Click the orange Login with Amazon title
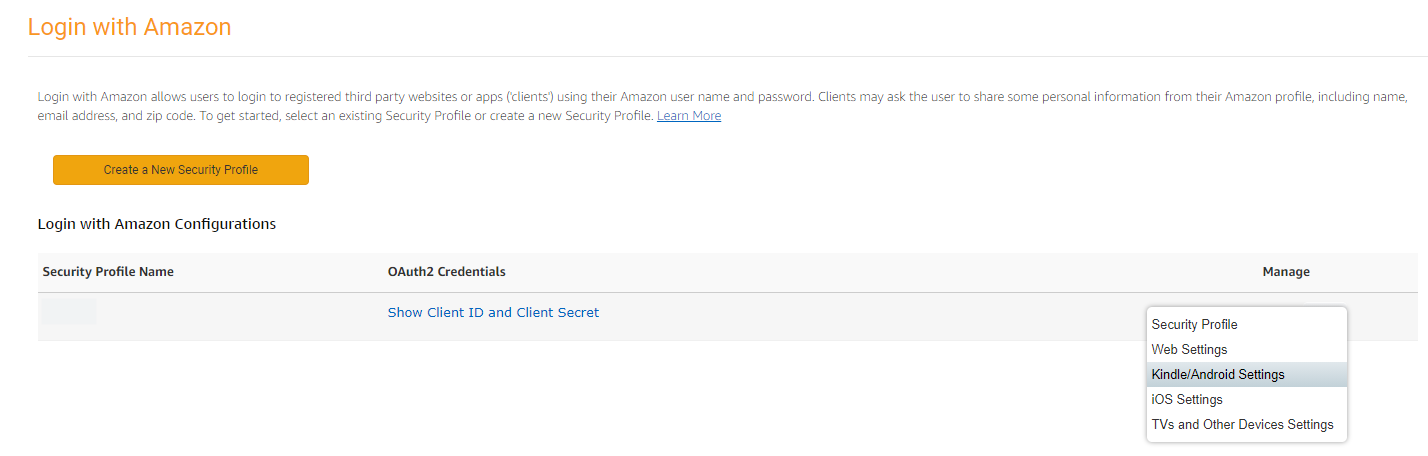 129,27
